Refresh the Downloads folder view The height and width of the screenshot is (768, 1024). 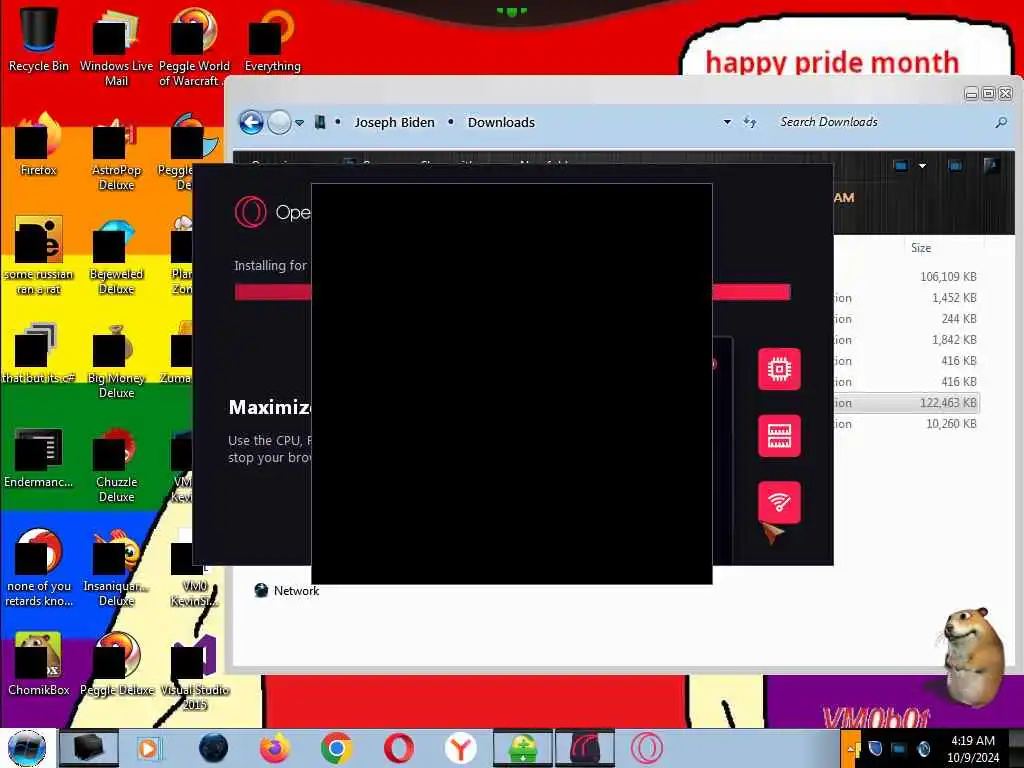pyautogui.click(x=750, y=122)
